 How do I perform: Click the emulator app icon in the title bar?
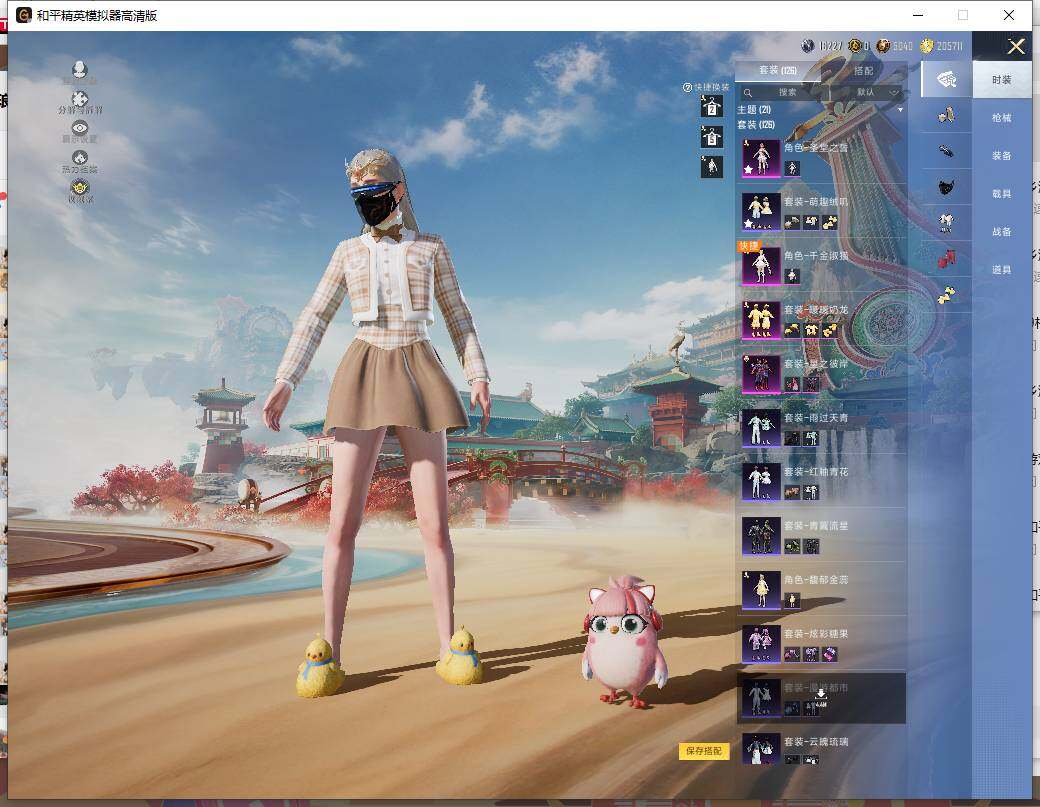(x=23, y=15)
